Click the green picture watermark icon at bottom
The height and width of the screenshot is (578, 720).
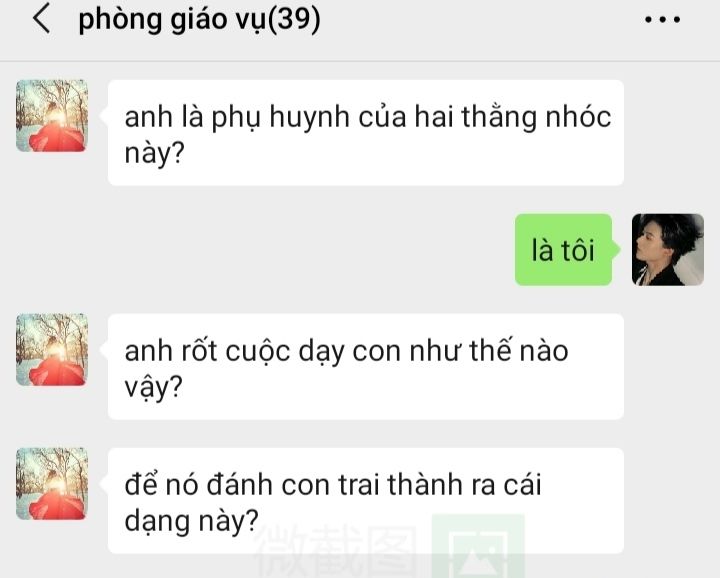pos(478,546)
